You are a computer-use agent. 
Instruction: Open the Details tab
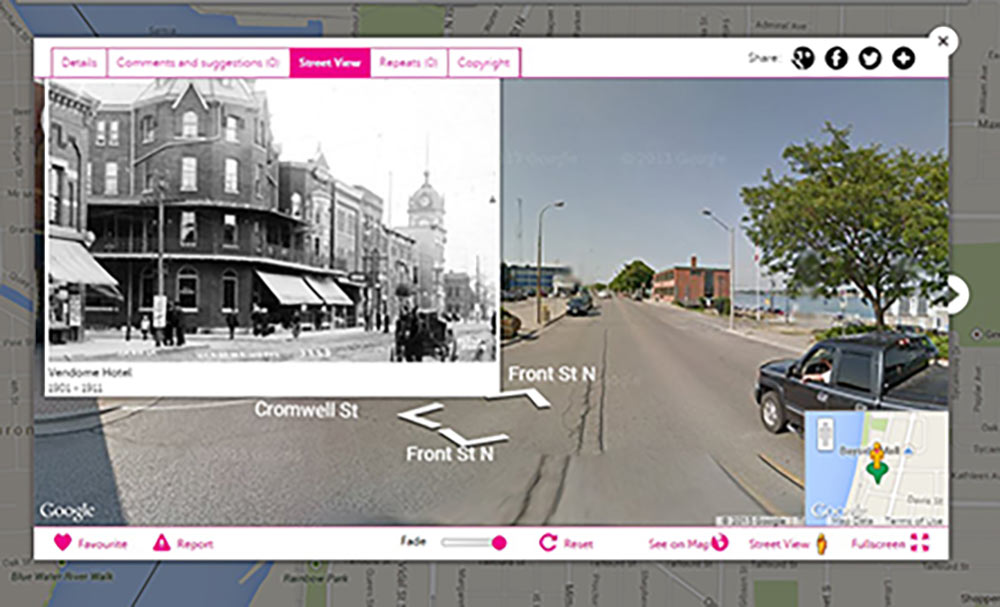(x=79, y=63)
